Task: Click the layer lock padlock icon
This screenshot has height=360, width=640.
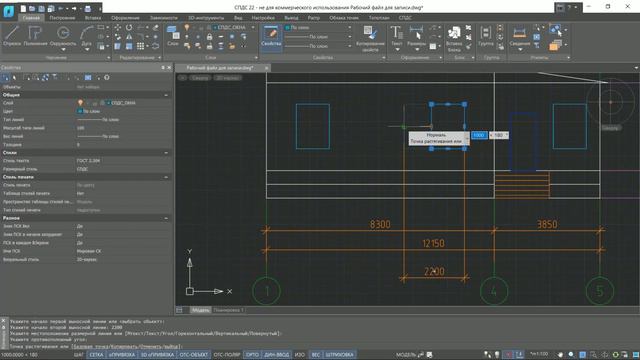Action: click(x=209, y=37)
